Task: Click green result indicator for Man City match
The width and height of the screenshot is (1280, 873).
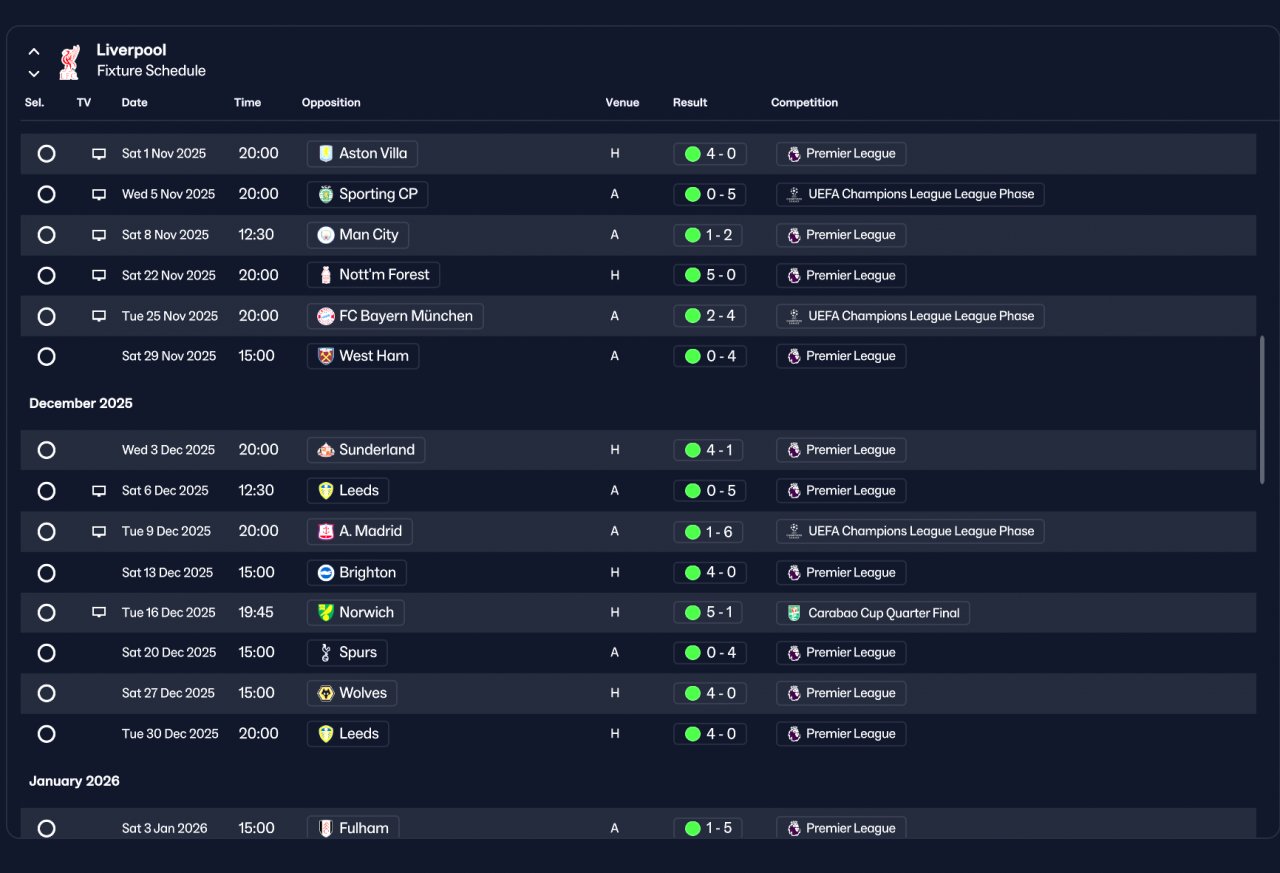Action: tap(692, 235)
